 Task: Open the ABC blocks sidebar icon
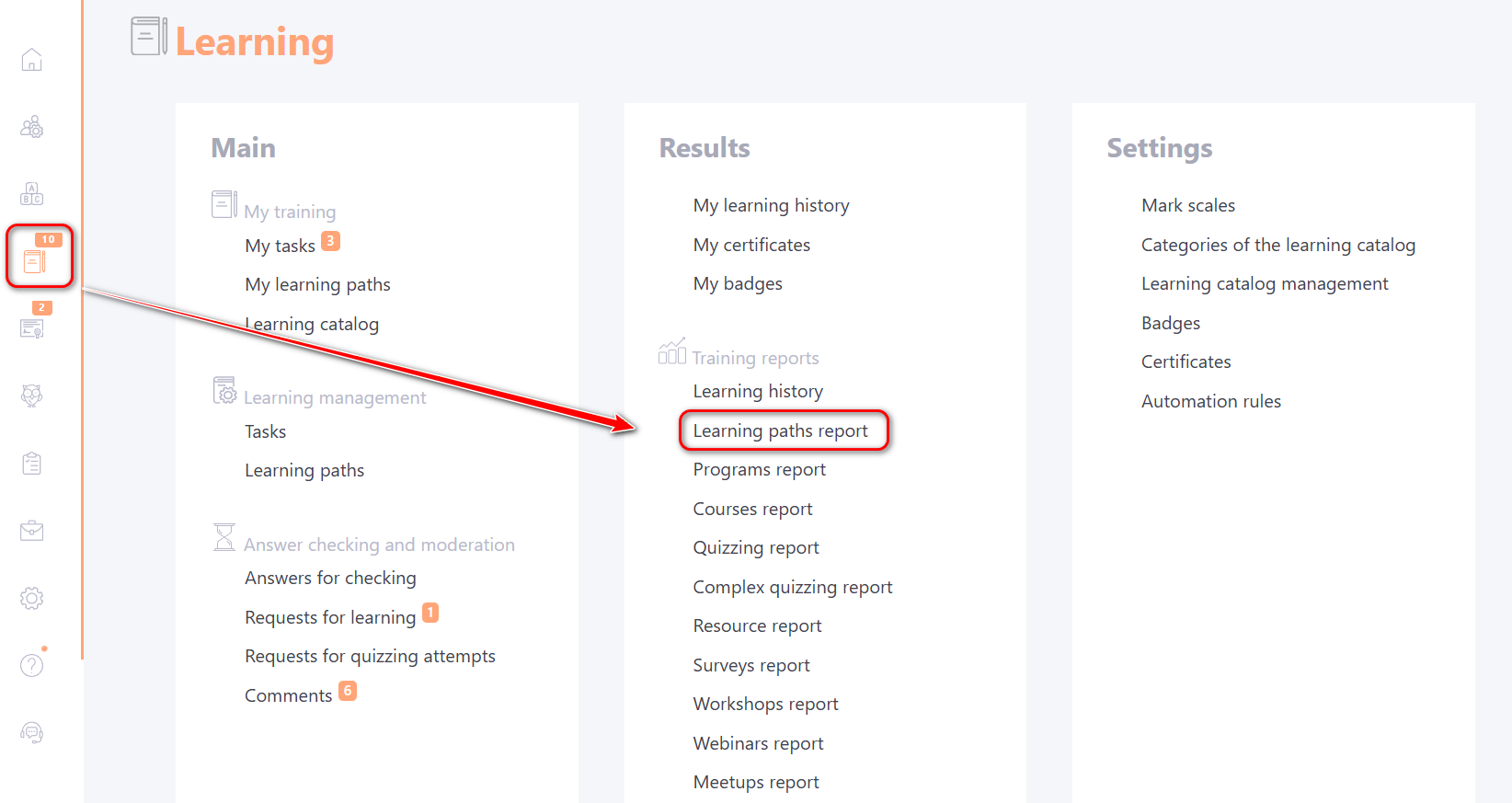click(x=32, y=193)
